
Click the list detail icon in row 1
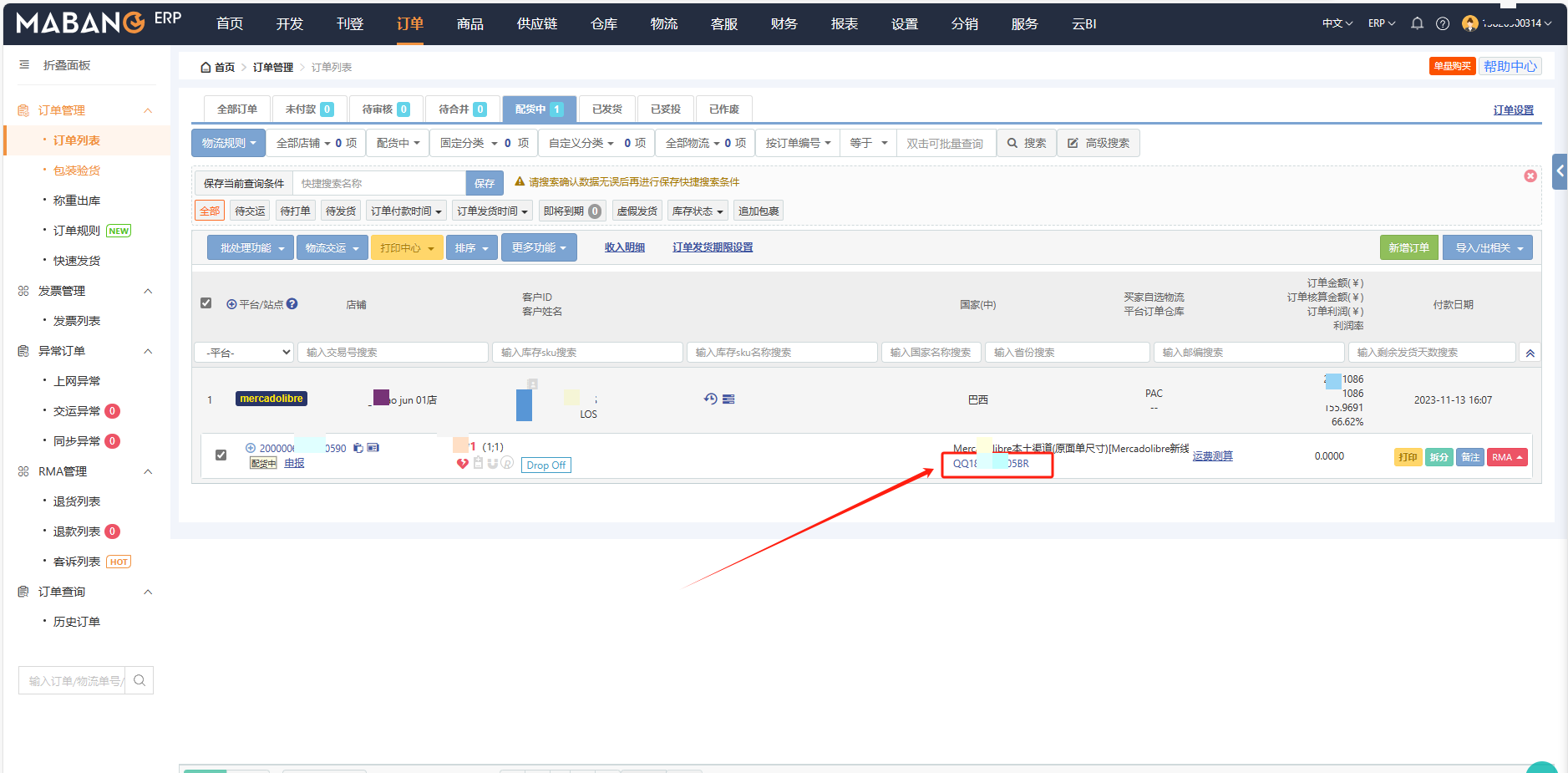(x=728, y=399)
